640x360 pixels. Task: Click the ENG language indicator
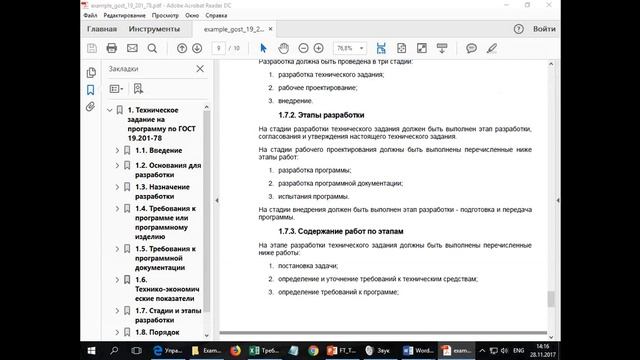518,351
